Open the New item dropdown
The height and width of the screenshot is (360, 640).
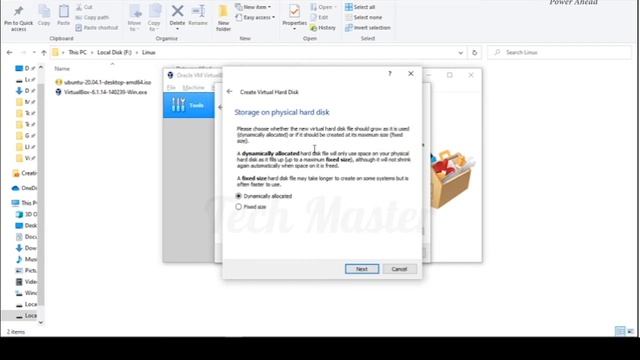(x=253, y=7)
